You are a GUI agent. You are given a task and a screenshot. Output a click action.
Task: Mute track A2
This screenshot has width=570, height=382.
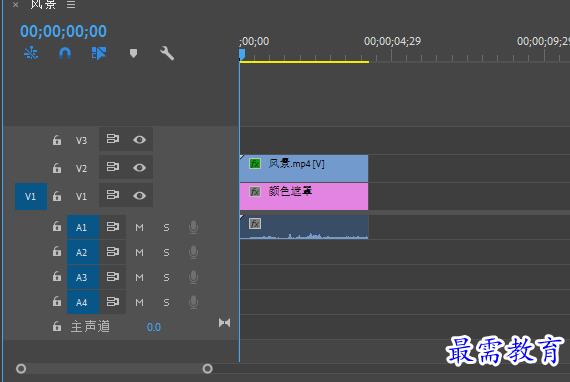(139, 253)
